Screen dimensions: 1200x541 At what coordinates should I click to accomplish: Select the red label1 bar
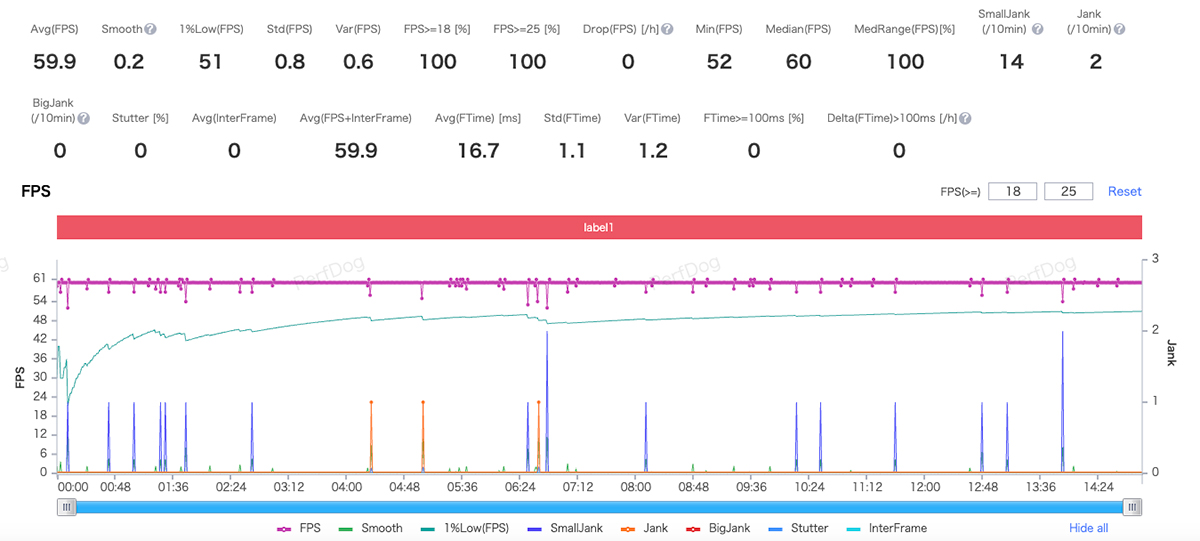(x=599, y=228)
